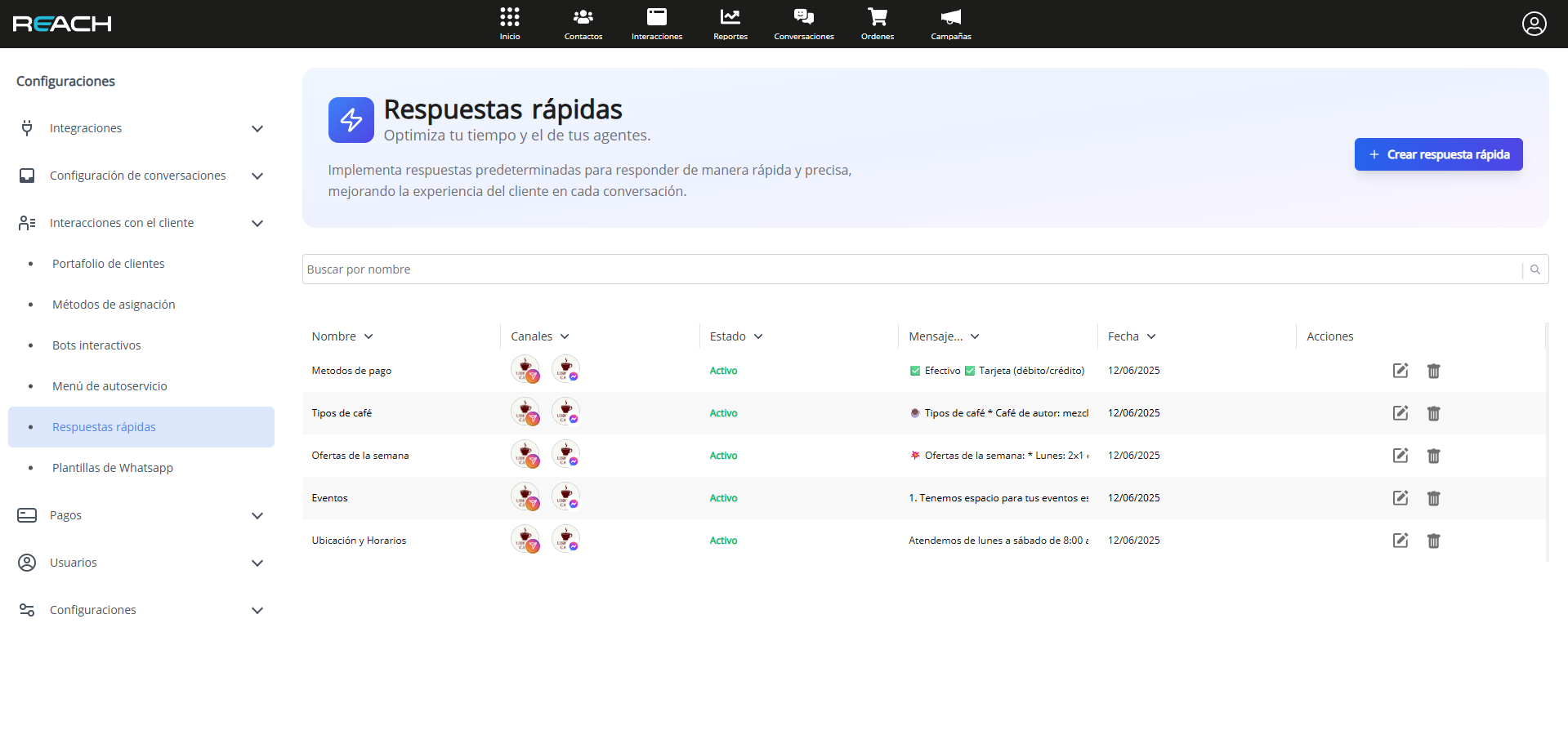
Task: Delete the Ofertas de la semana response
Action: point(1433,456)
